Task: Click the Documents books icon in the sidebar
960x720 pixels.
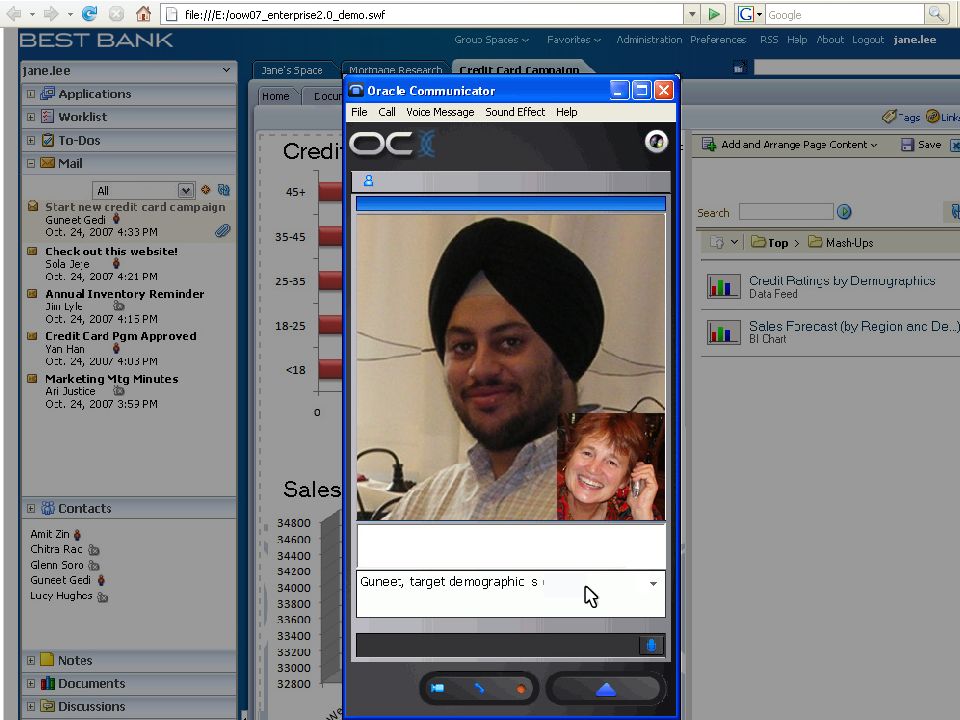Action: coord(47,683)
